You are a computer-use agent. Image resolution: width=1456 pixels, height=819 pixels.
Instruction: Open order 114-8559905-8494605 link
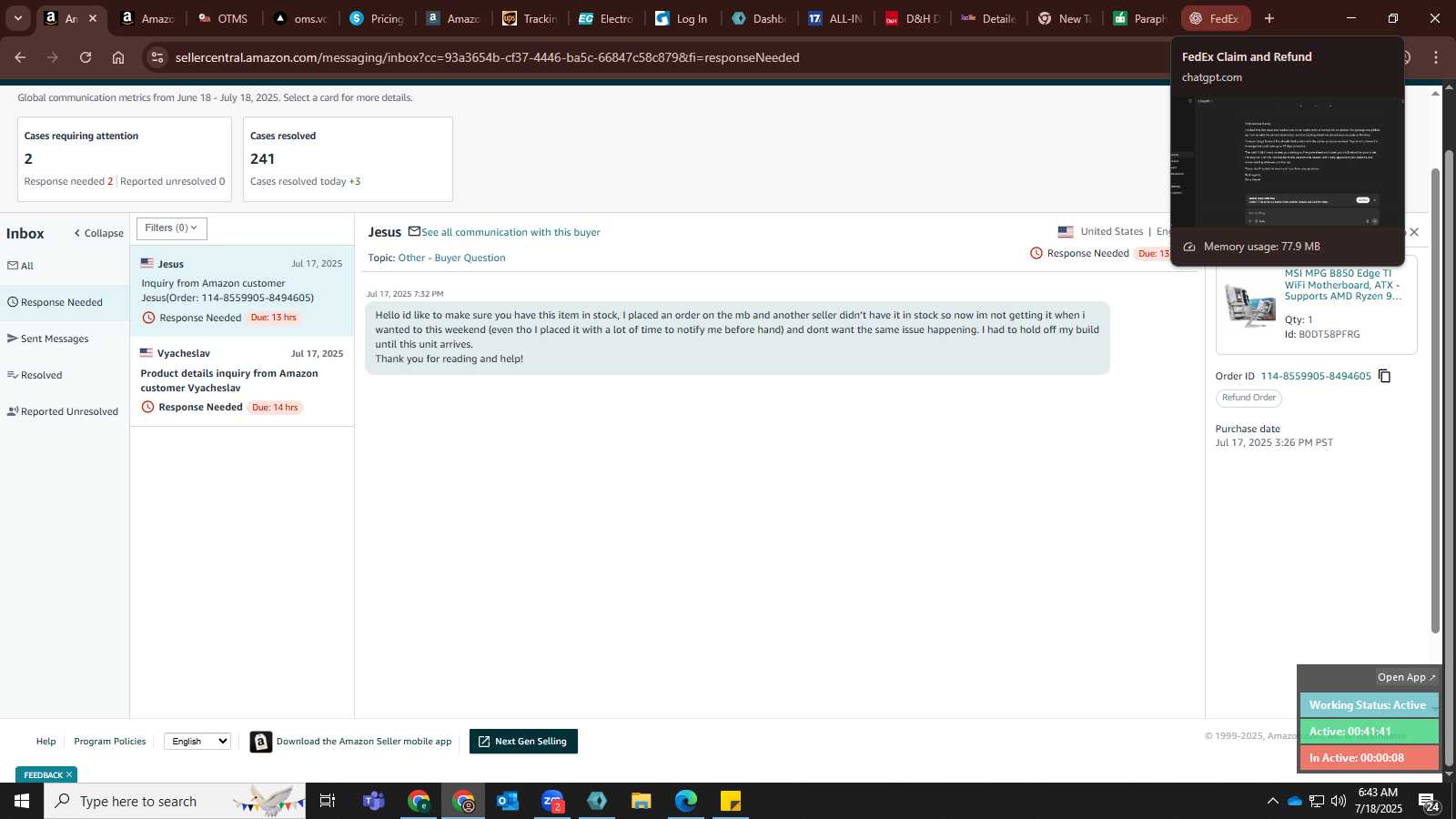(x=1315, y=376)
